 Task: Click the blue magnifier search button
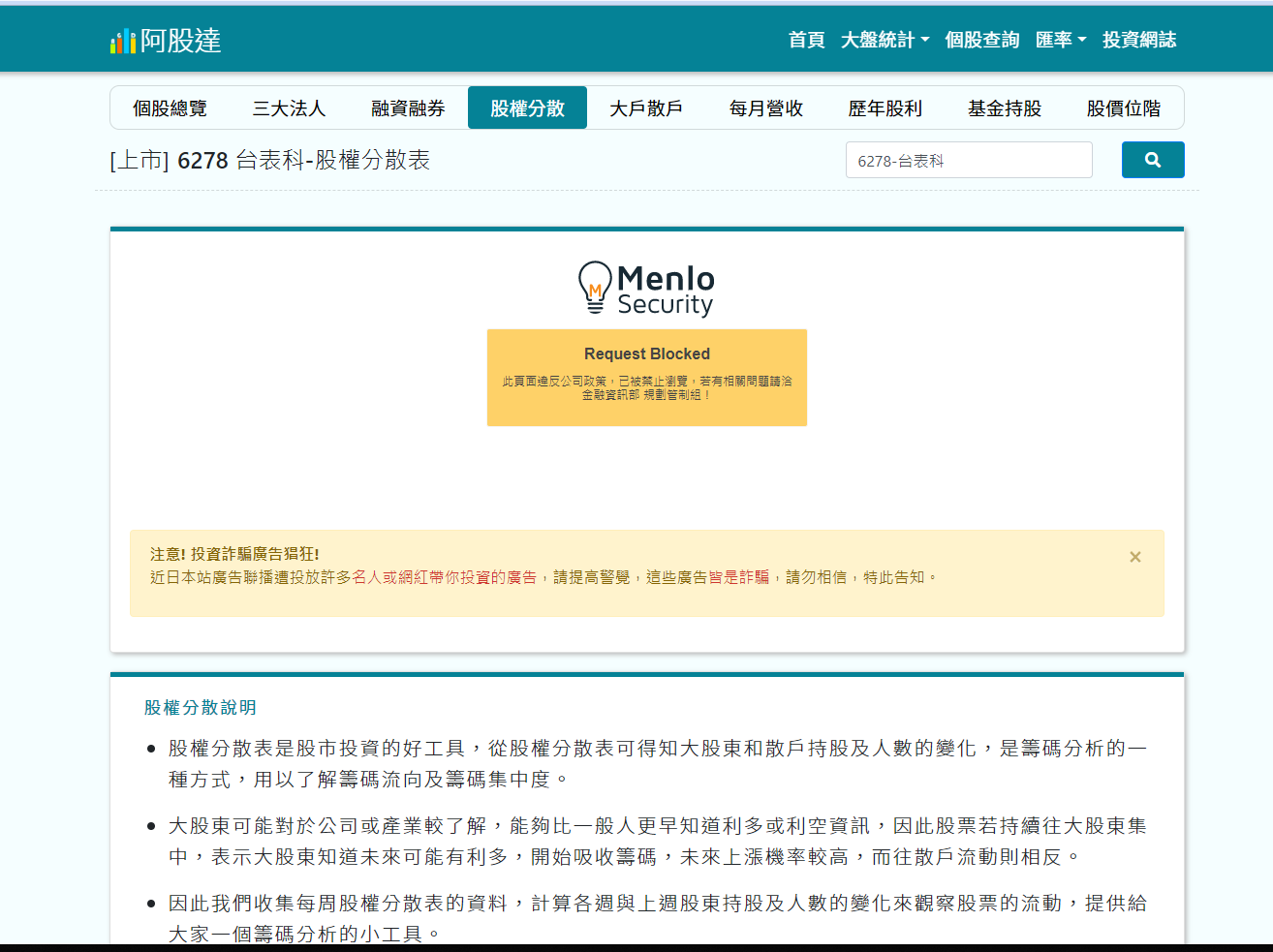tap(1152, 159)
